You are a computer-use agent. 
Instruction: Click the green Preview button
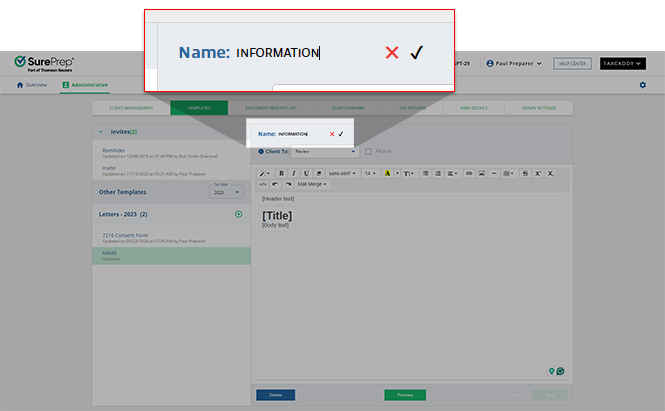(x=405, y=395)
